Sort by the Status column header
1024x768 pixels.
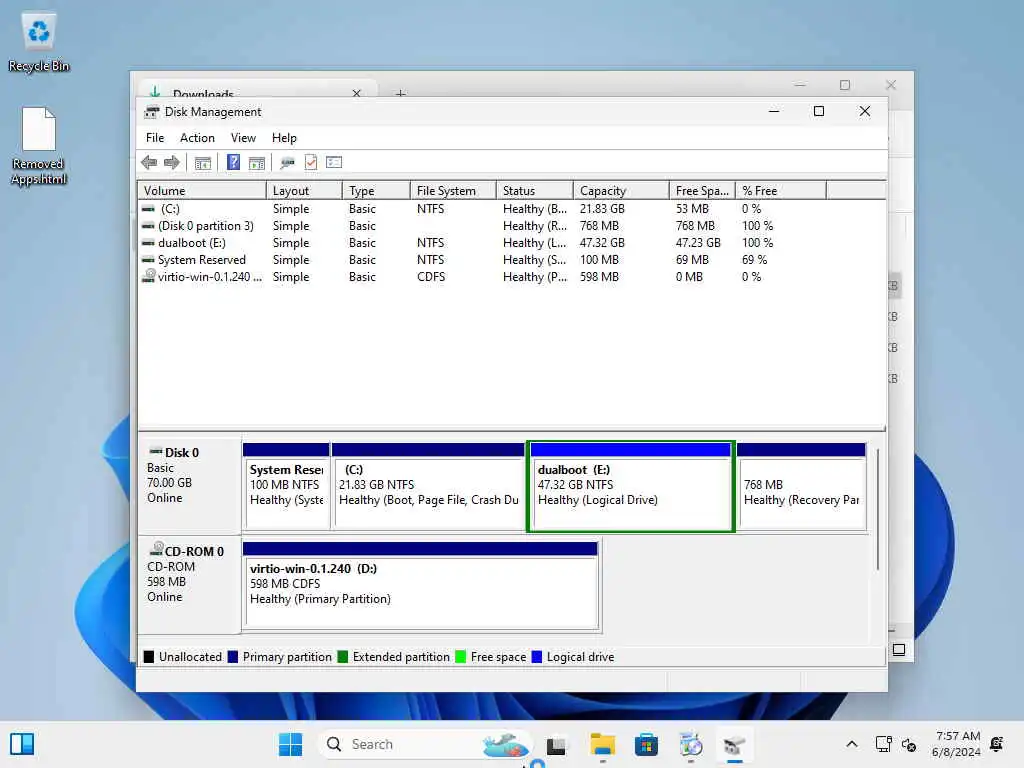534,191
